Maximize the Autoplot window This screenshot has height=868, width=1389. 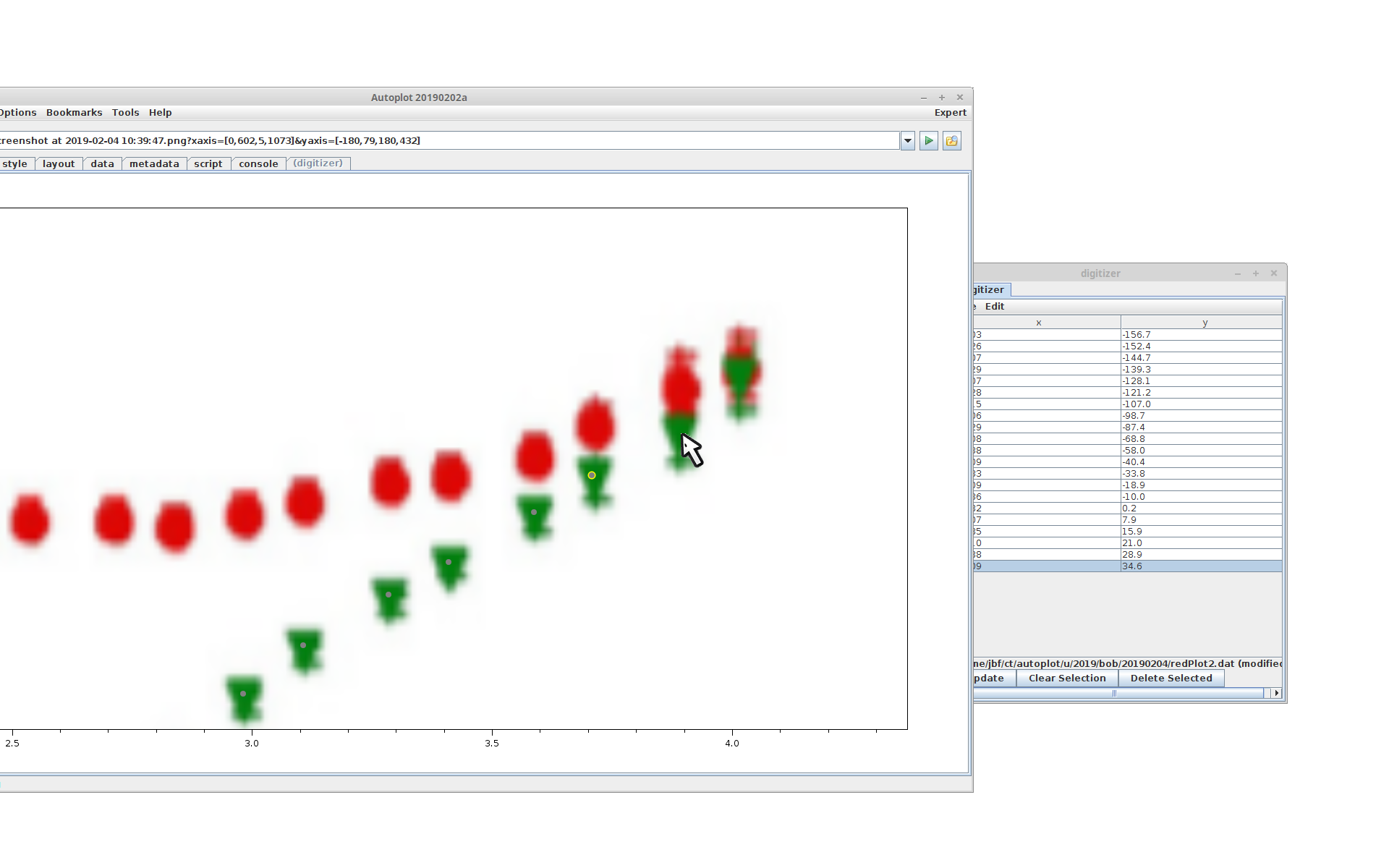(942, 98)
